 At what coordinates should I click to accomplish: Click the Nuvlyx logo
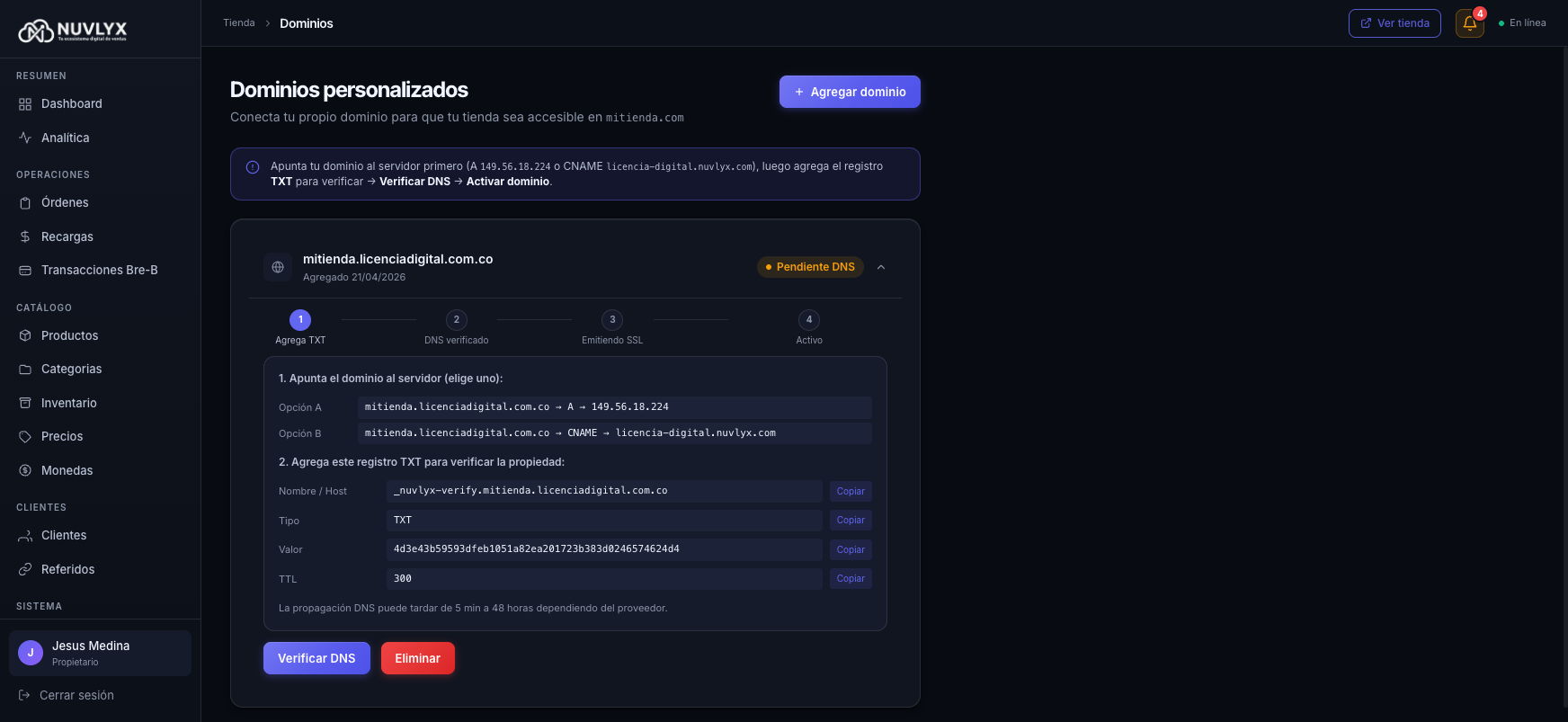pyautogui.click(x=73, y=31)
